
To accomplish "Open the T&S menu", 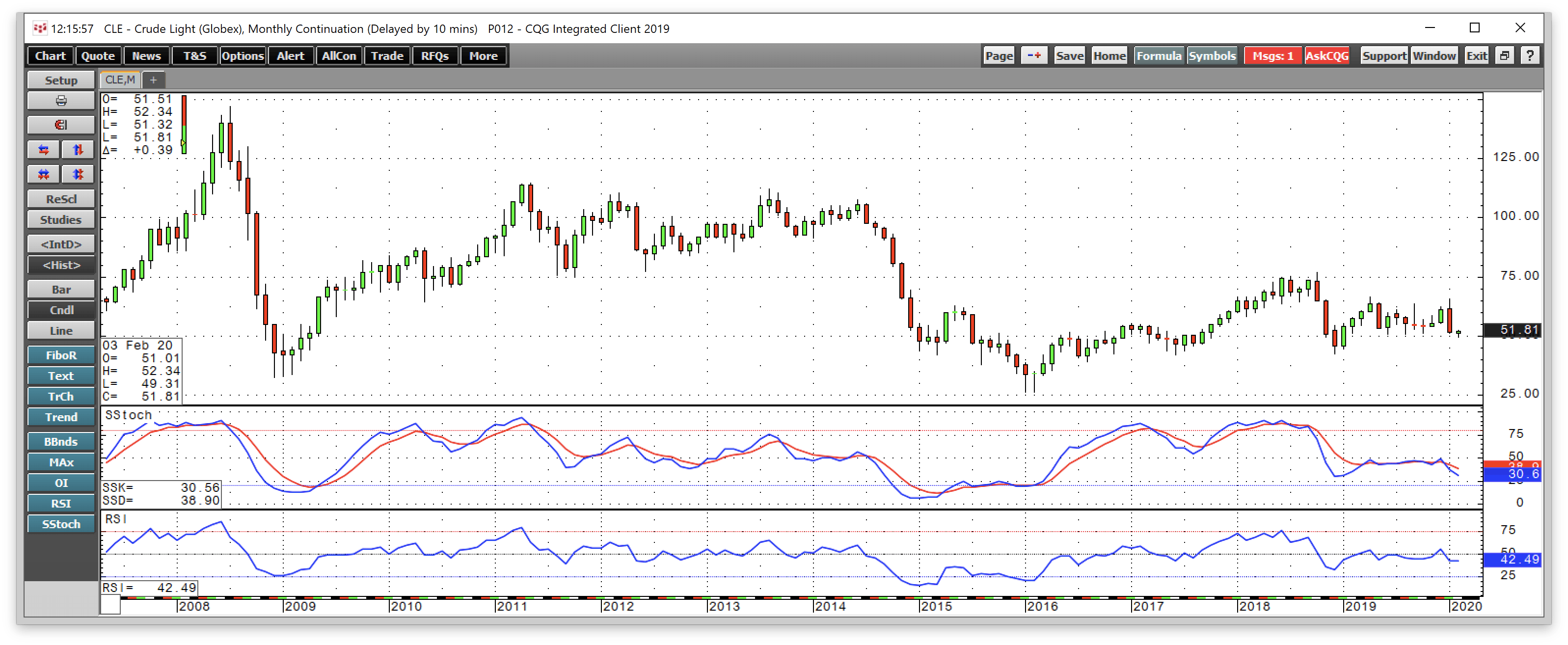I will tap(195, 56).
